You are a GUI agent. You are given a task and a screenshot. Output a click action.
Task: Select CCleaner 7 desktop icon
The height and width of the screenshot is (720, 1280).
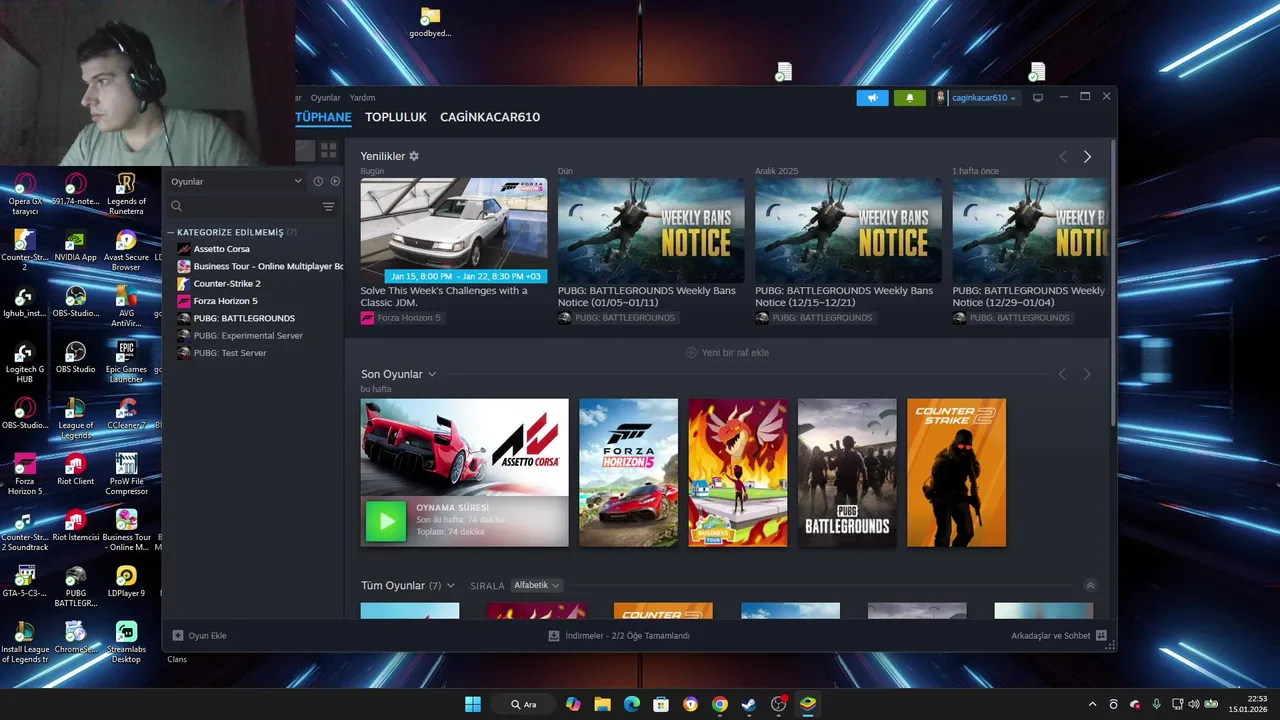click(126, 414)
